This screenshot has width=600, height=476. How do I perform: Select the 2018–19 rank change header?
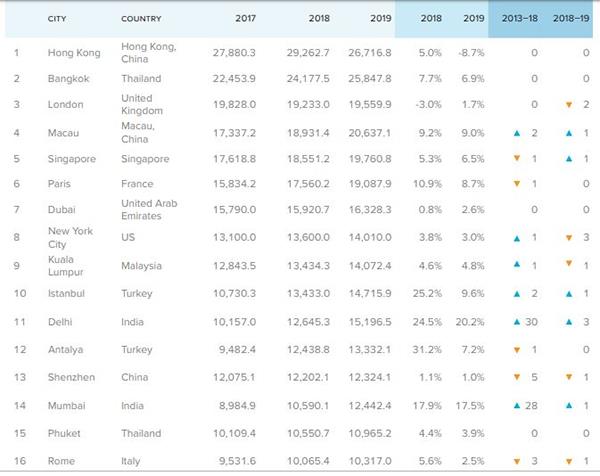[570, 19]
